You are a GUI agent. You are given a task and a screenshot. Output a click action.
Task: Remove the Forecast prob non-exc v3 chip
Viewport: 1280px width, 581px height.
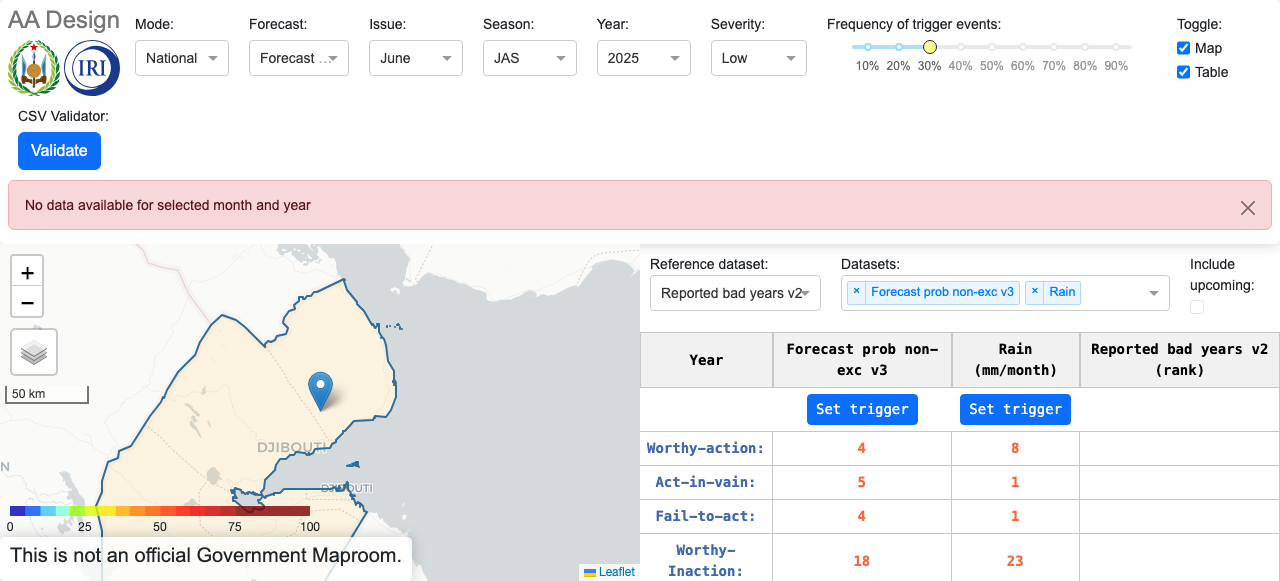tap(856, 292)
